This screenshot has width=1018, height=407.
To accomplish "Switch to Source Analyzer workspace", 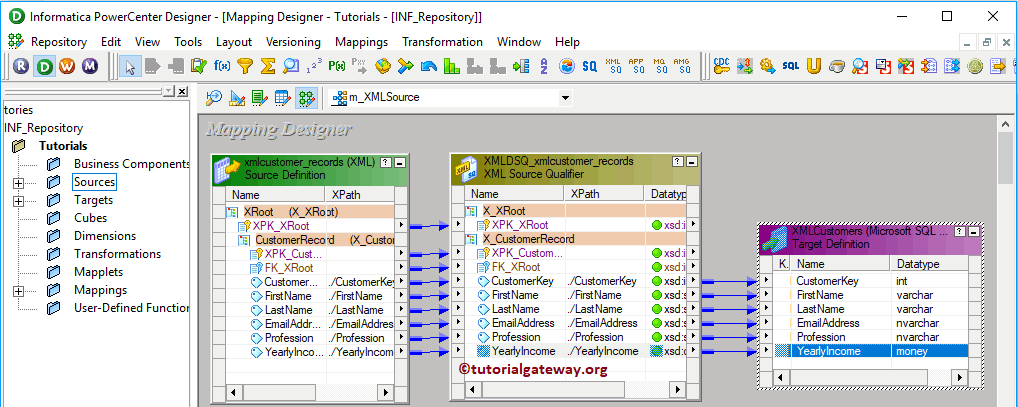I will 214,98.
